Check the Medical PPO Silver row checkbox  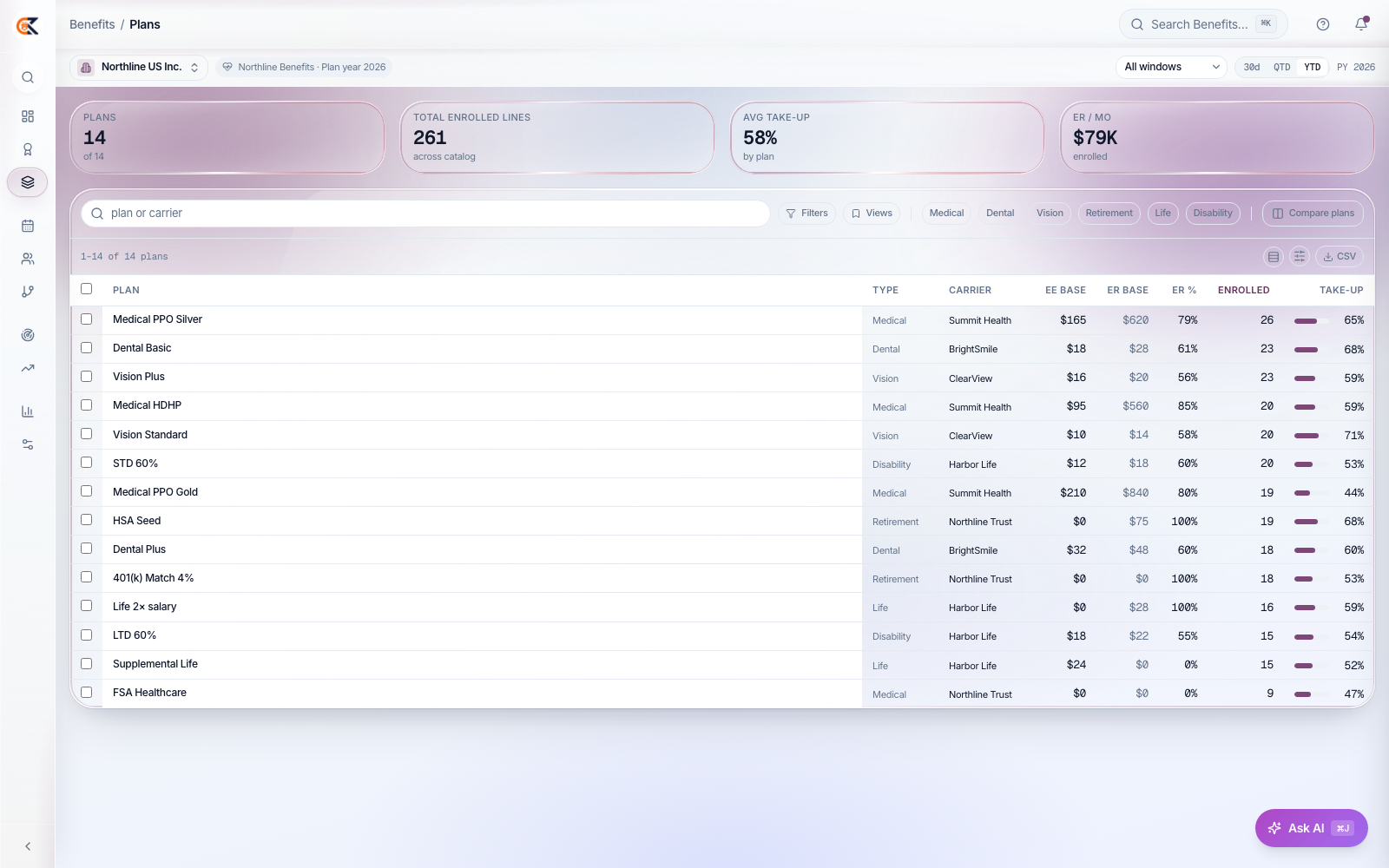point(86,319)
